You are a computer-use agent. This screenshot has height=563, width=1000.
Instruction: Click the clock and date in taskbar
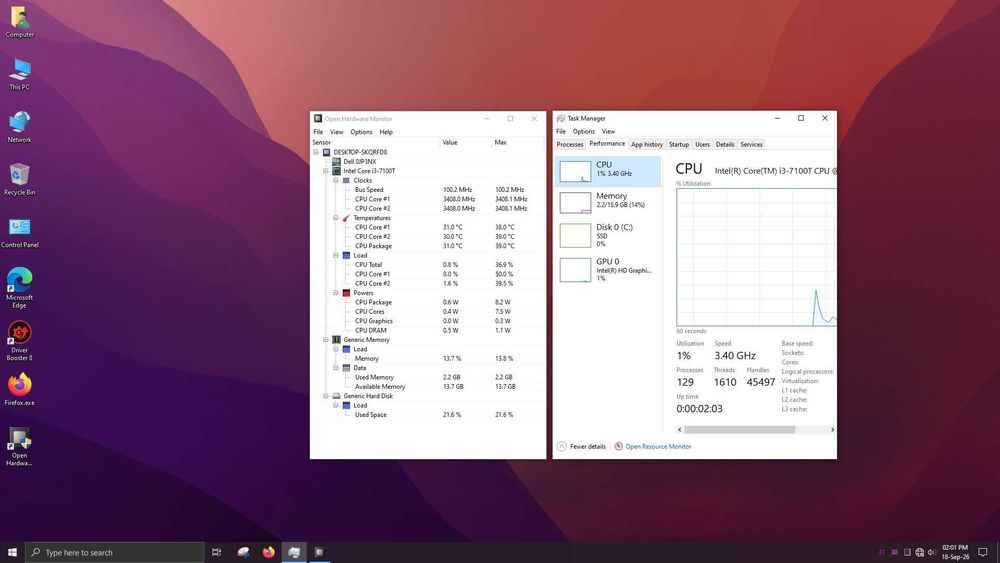[955, 552]
